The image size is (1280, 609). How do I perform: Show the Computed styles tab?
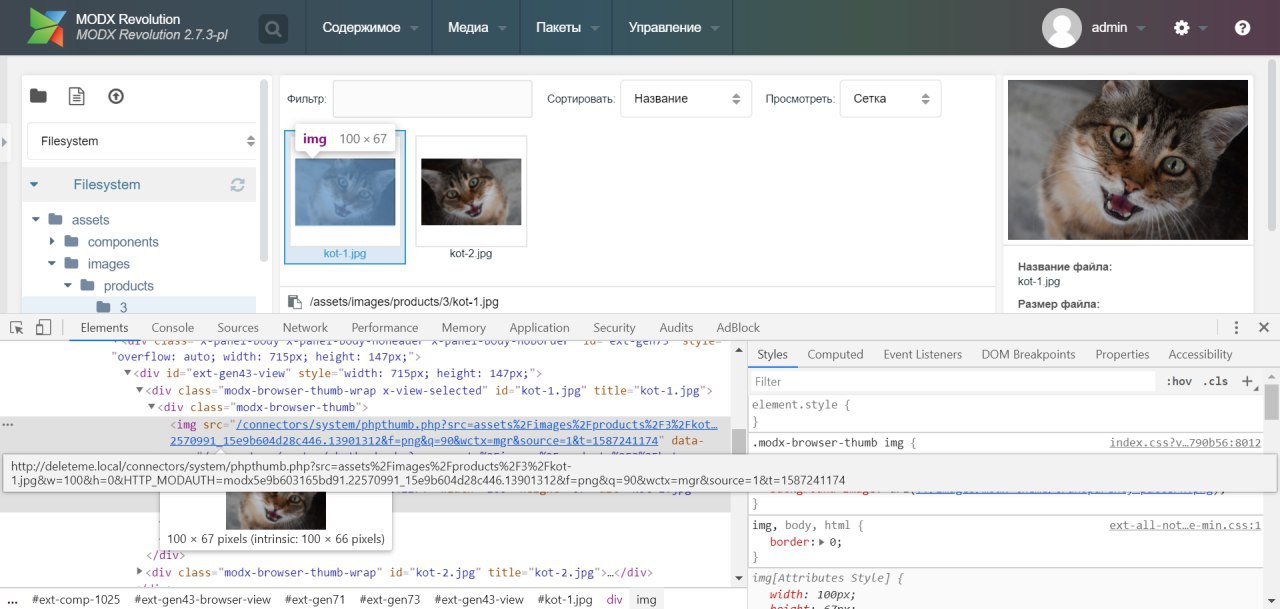(835, 354)
